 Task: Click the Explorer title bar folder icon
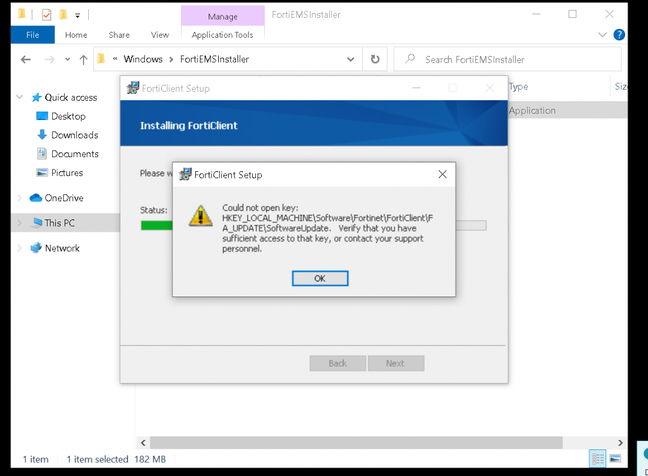click(21, 15)
